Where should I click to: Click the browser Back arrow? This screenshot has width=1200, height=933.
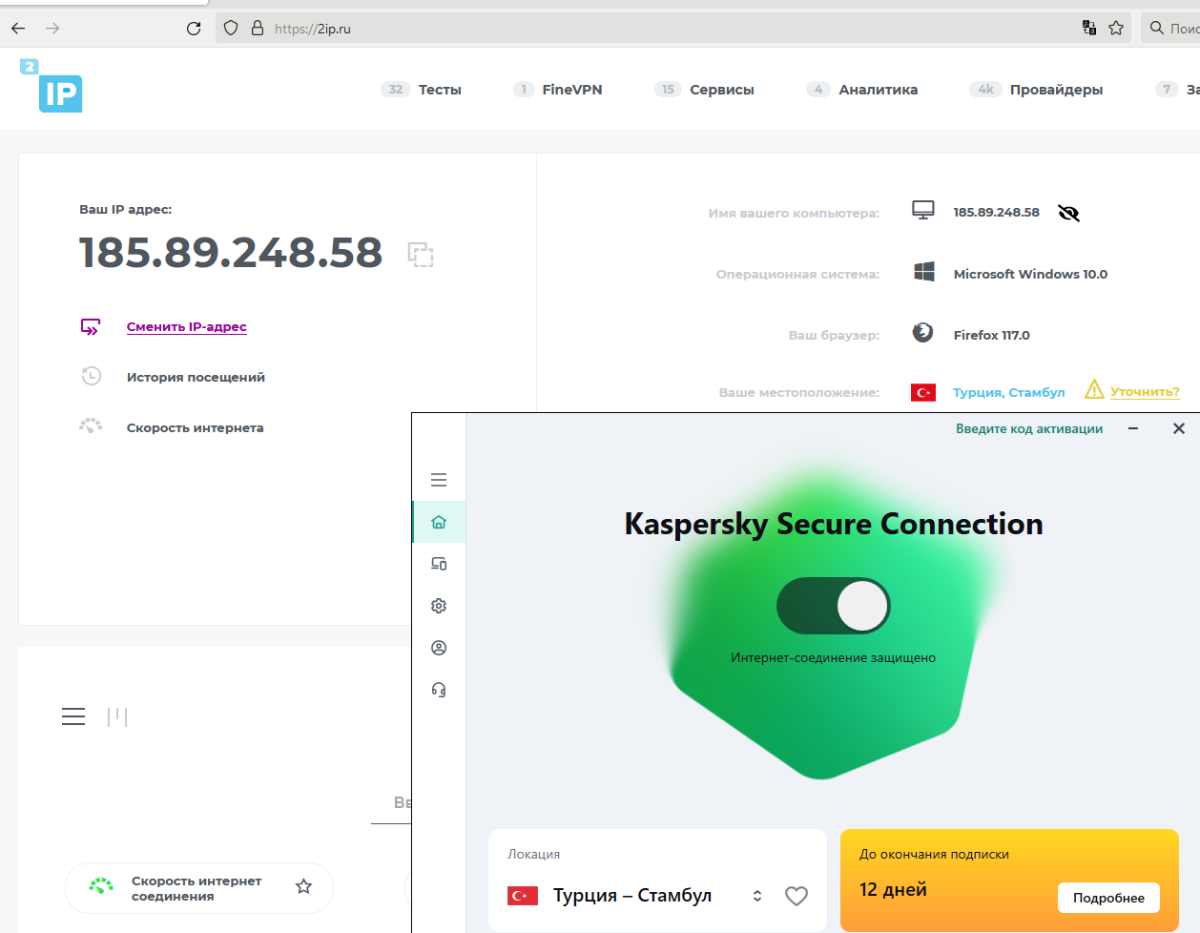coord(18,28)
